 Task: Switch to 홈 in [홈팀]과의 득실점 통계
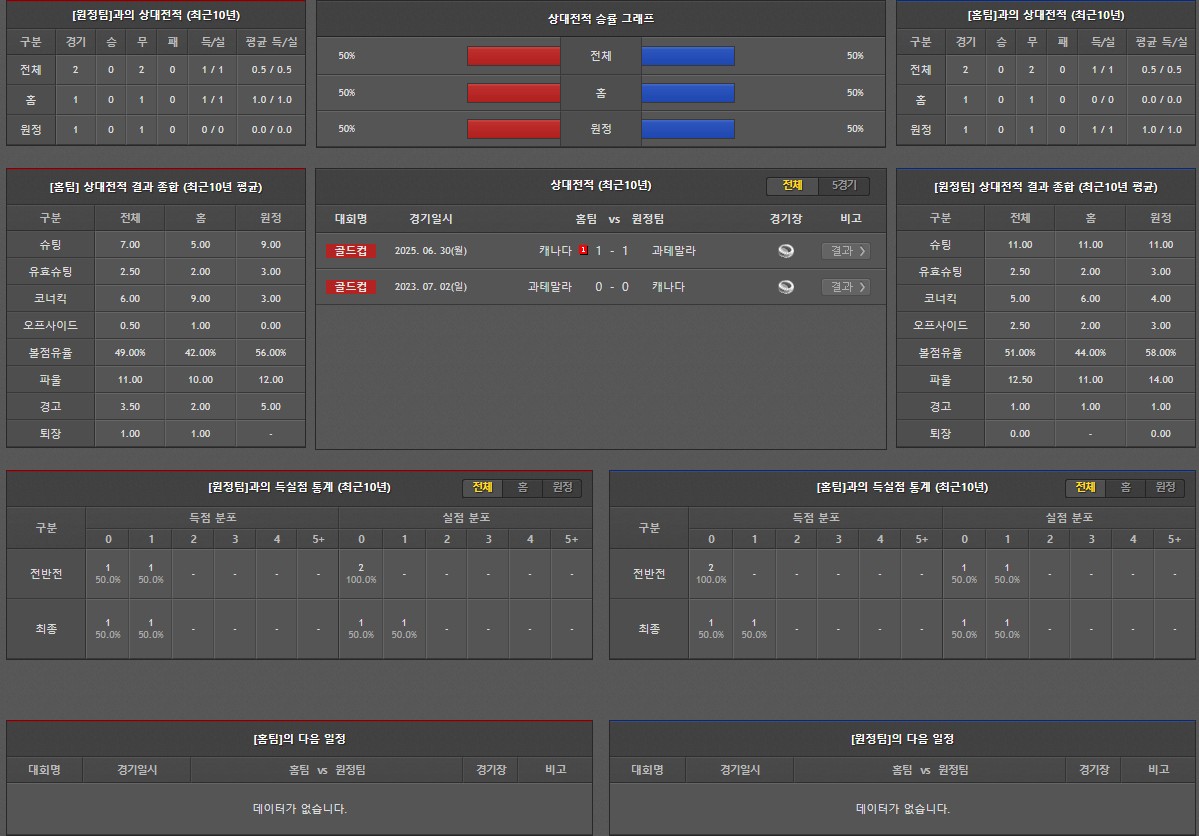[1125, 487]
